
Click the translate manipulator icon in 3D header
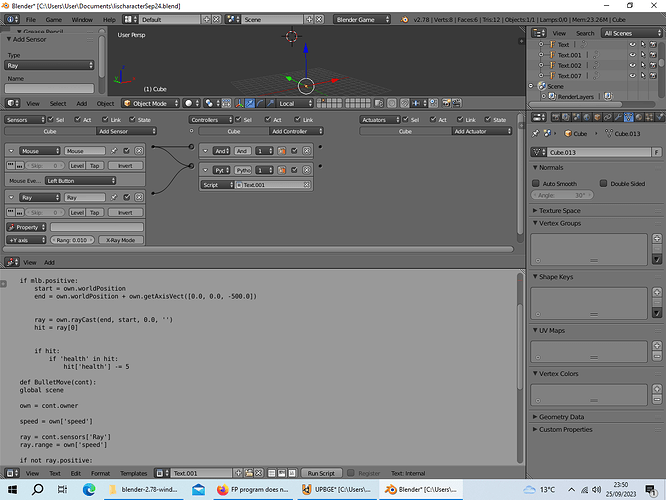(250, 103)
